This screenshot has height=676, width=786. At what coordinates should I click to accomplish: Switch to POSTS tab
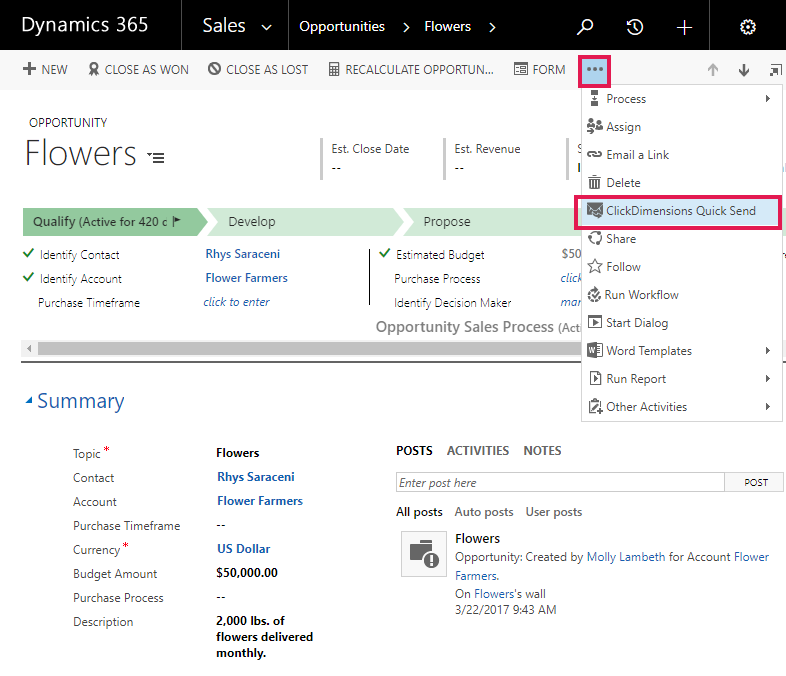414,451
